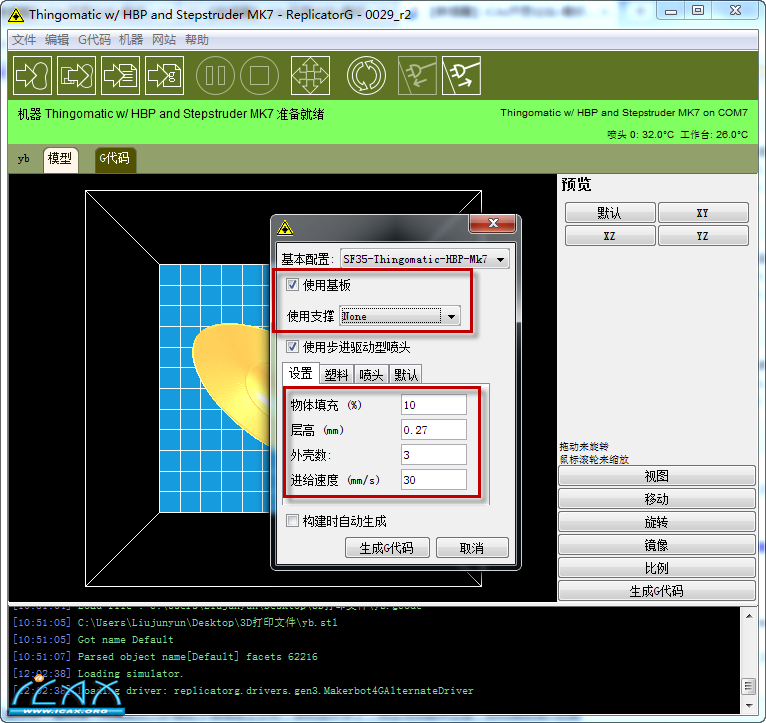Open the control panel arrows icon
This screenshot has height=723, width=766.
tap(310, 75)
